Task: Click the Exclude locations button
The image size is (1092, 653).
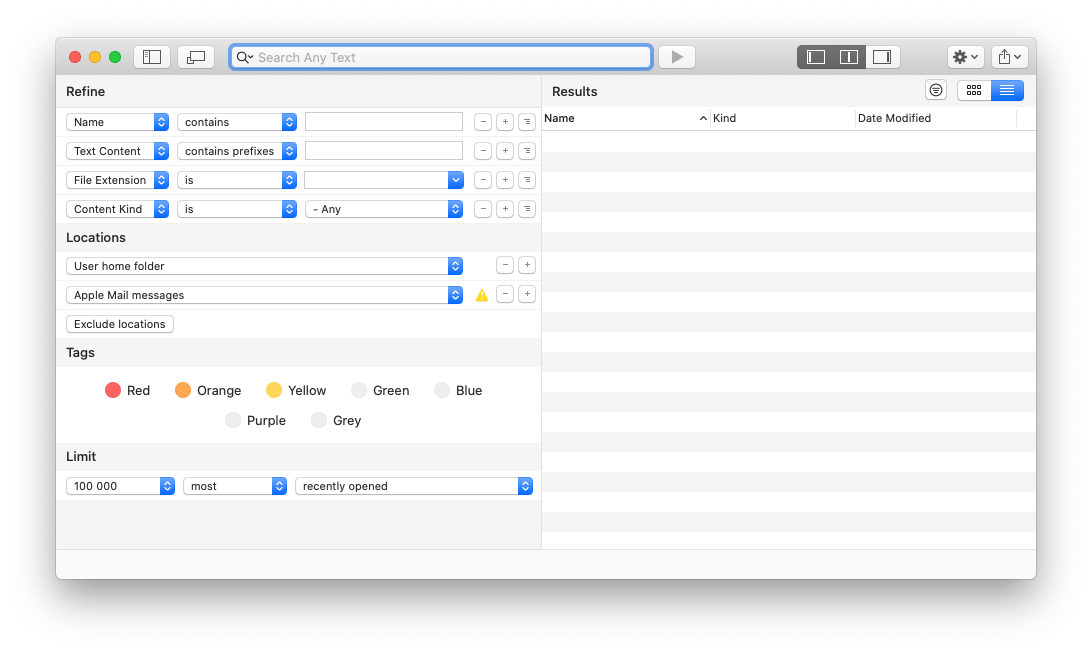Action: [120, 324]
